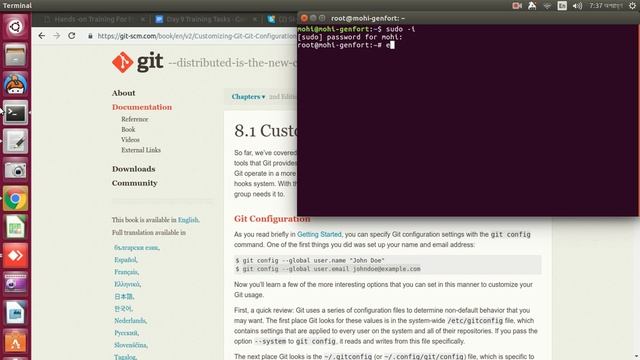Image resolution: width=640 pixels, height=360 pixels.
Task: Open External Links under Documentation
Action: click(x=141, y=150)
